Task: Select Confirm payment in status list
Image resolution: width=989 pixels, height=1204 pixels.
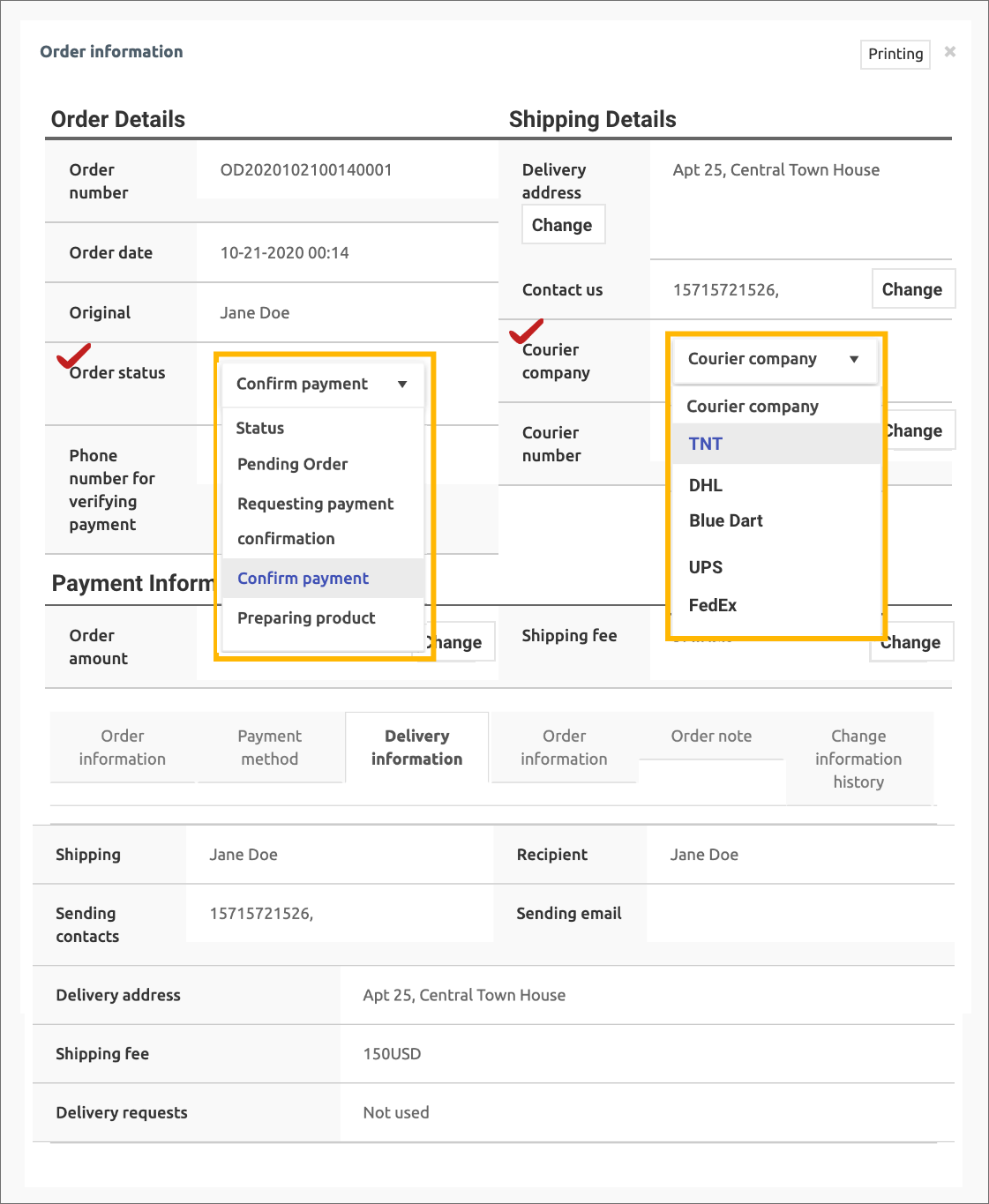Action: point(303,579)
